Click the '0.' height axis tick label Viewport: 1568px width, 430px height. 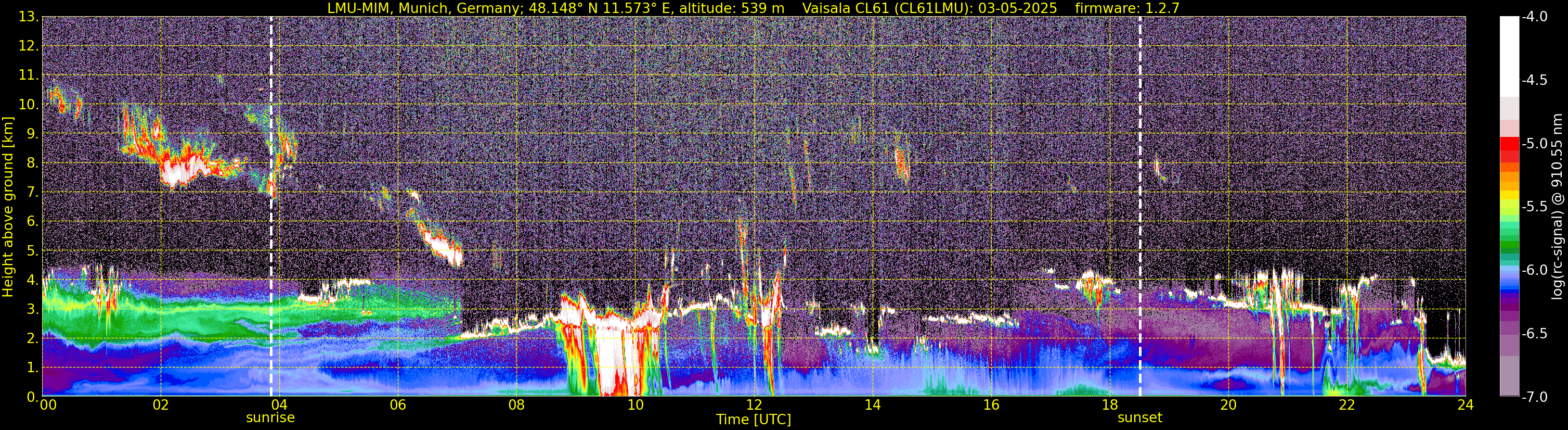pos(33,397)
